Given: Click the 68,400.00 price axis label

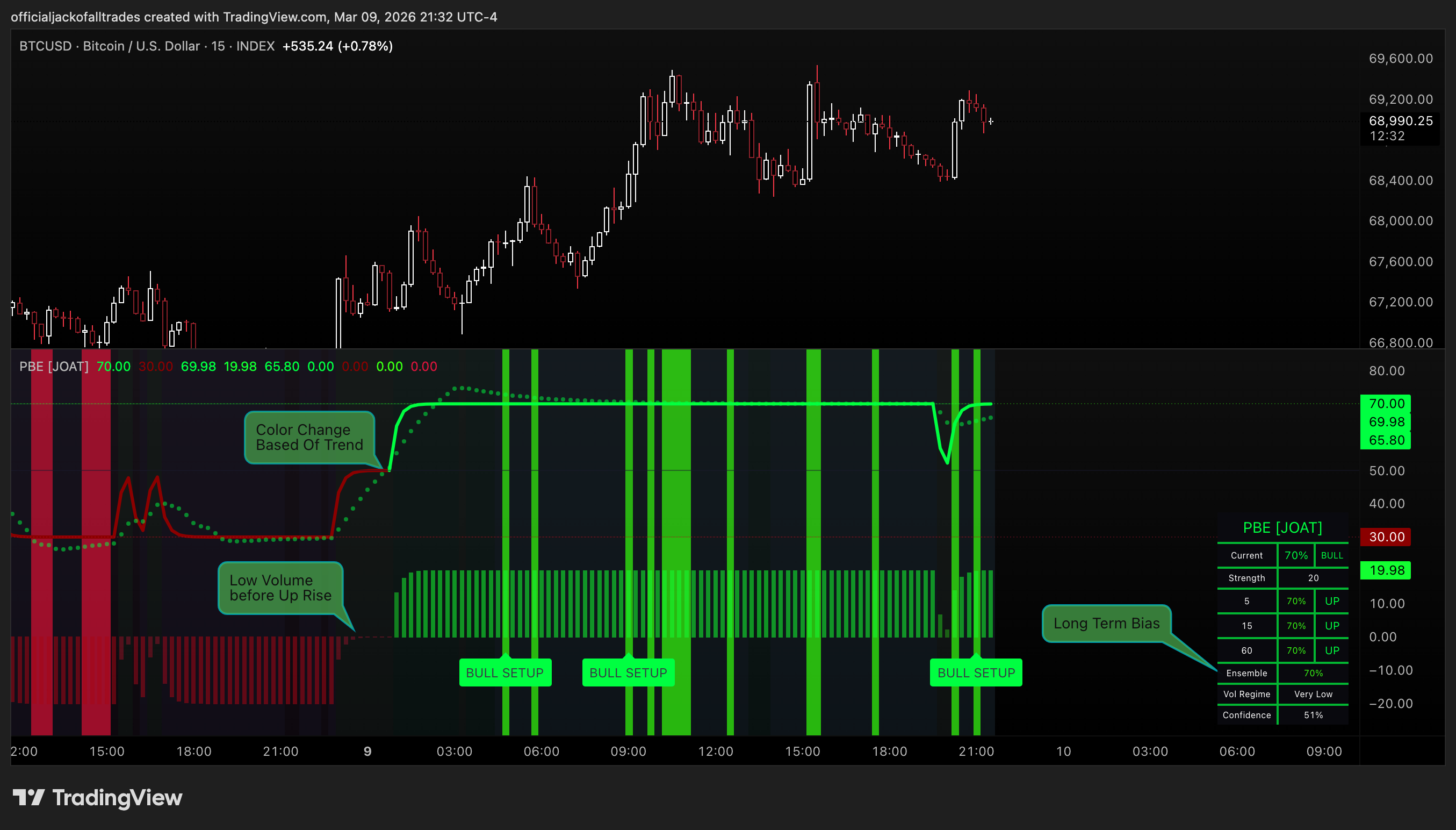Looking at the screenshot, I should (1400, 181).
